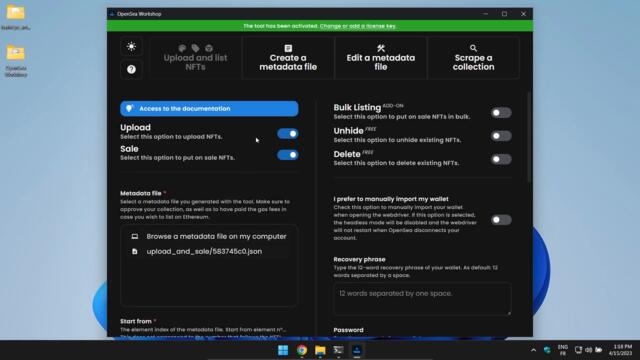Screen dimensions: 640x360
Task: Click the Password label
Action: [x=348, y=330]
